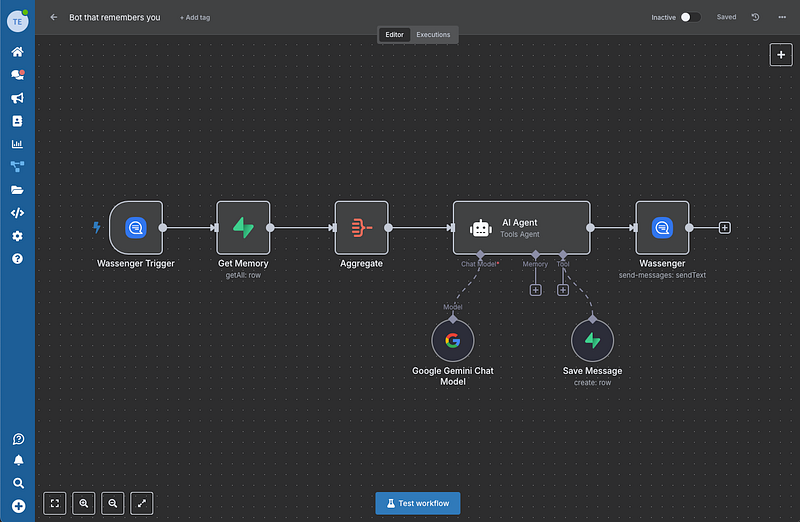This screenshot has width=800, height=522.
Task: Switch to the Editor tab
Action: (x=395, y=35)
